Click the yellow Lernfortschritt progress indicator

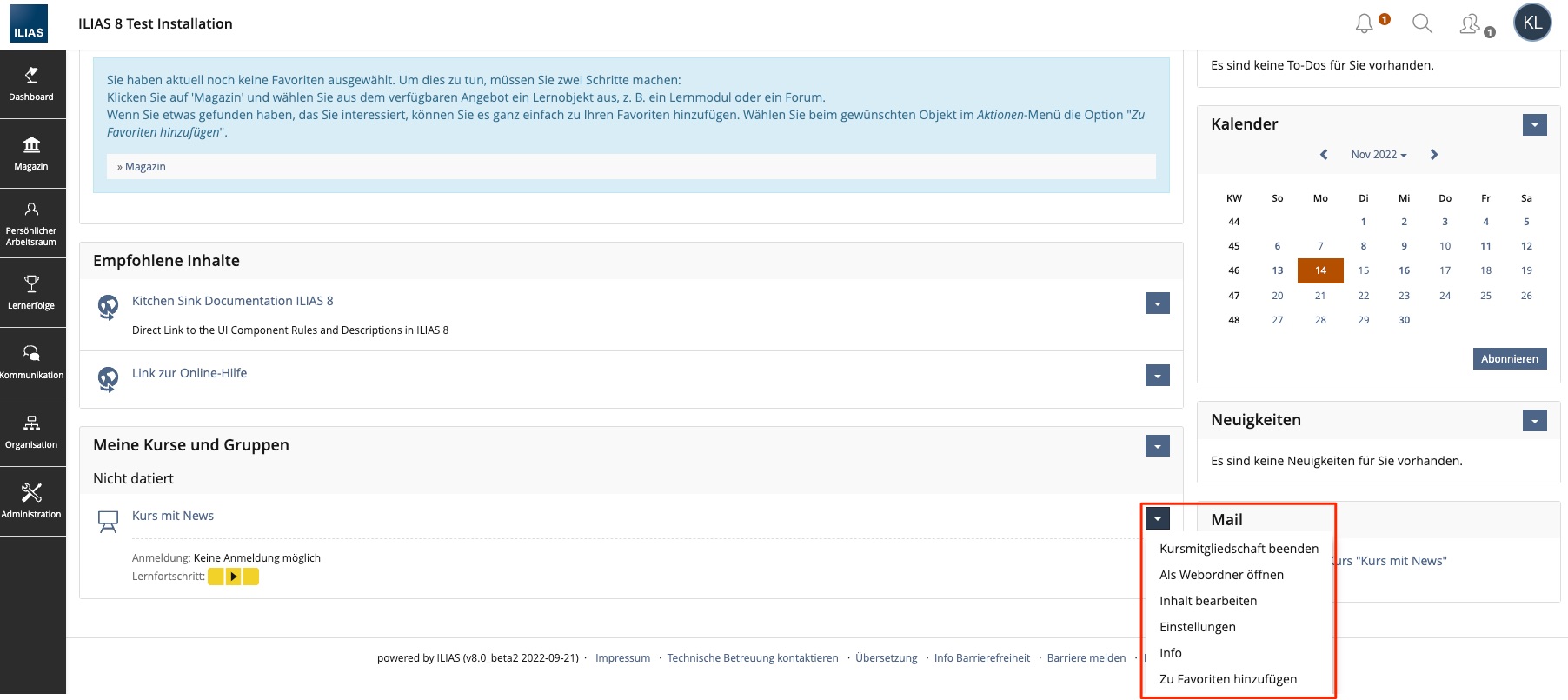tap(233, 577)
